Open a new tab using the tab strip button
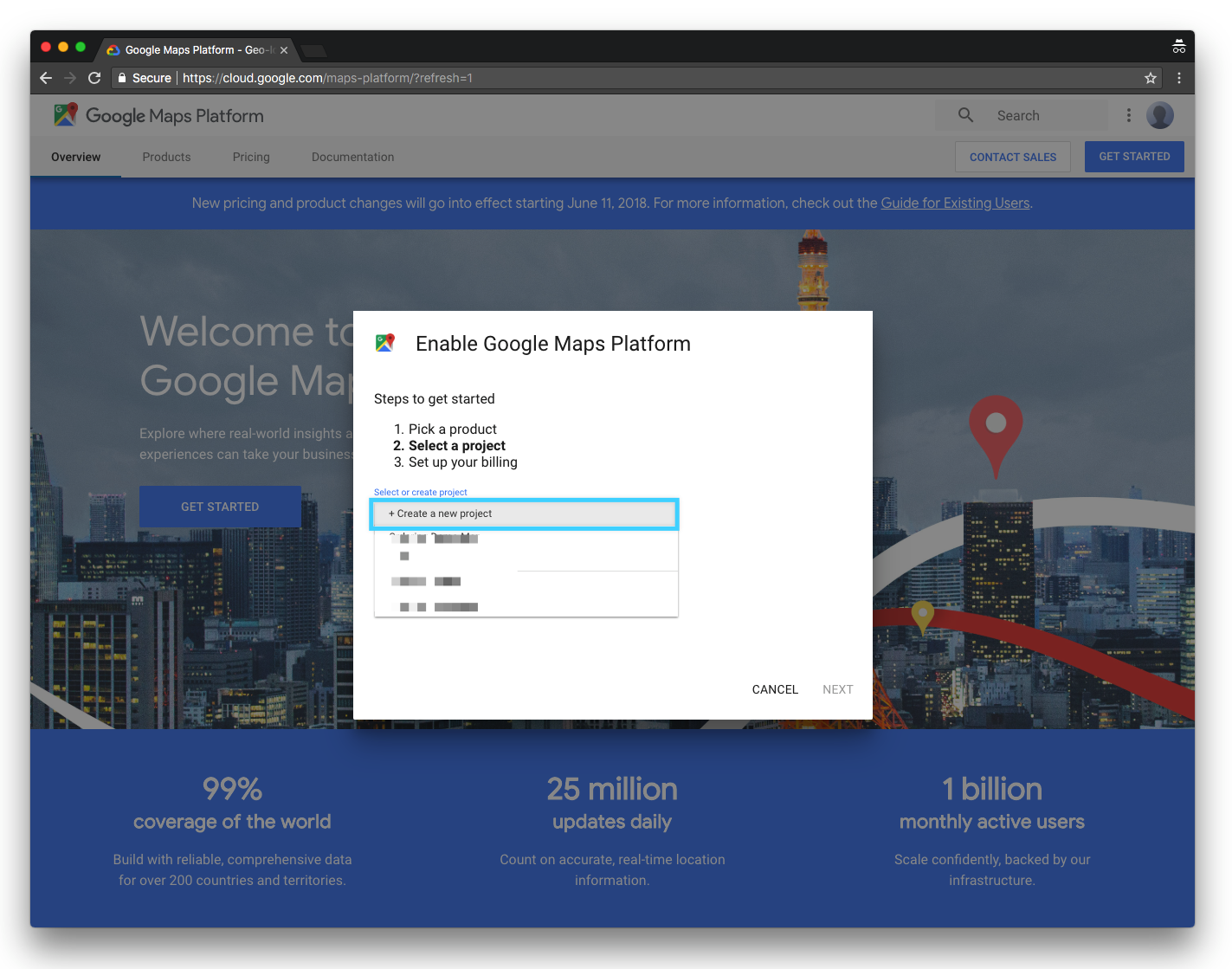This screenshot has width=1232, height=969. point(313,50)
